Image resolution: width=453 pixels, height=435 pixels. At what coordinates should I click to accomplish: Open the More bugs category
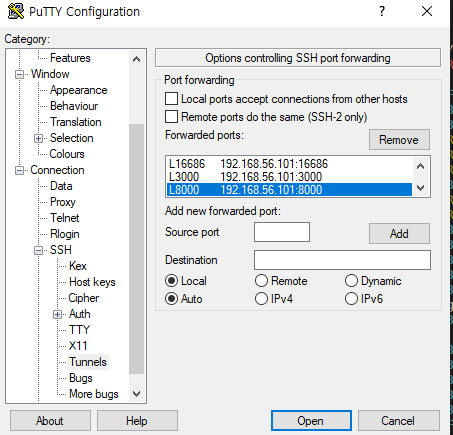click(x=94, y=394)
